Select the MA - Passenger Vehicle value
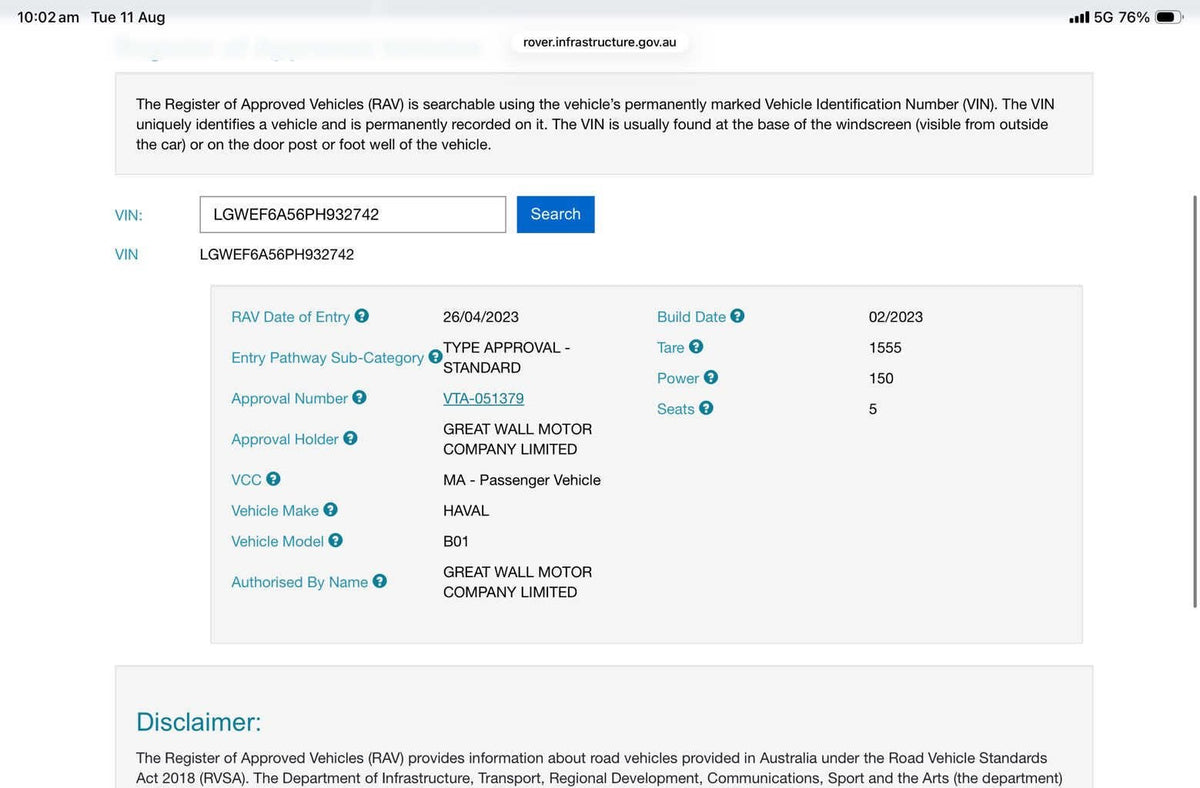The image size is (1200, 788). 522,480
